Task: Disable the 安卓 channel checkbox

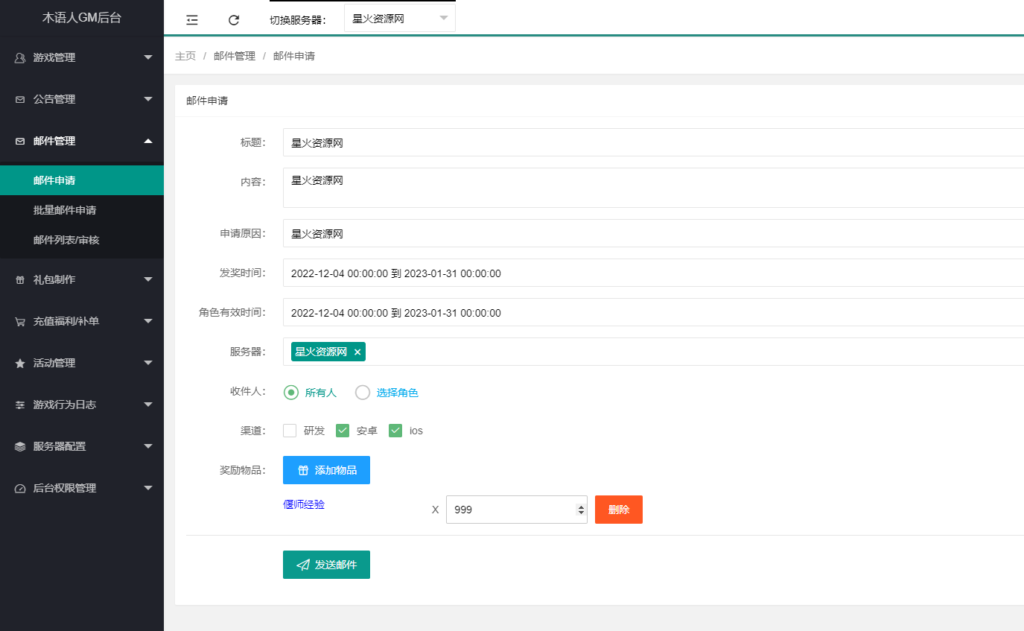Action: (x=345, y=430)
